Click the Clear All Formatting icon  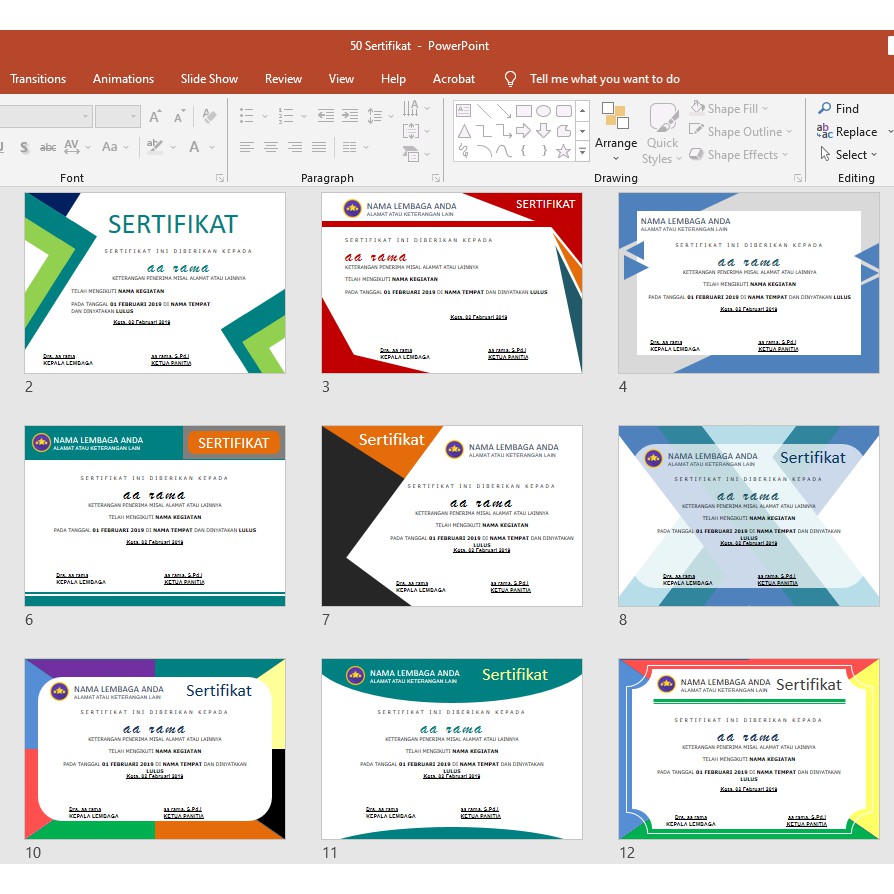tap(209, 116)
